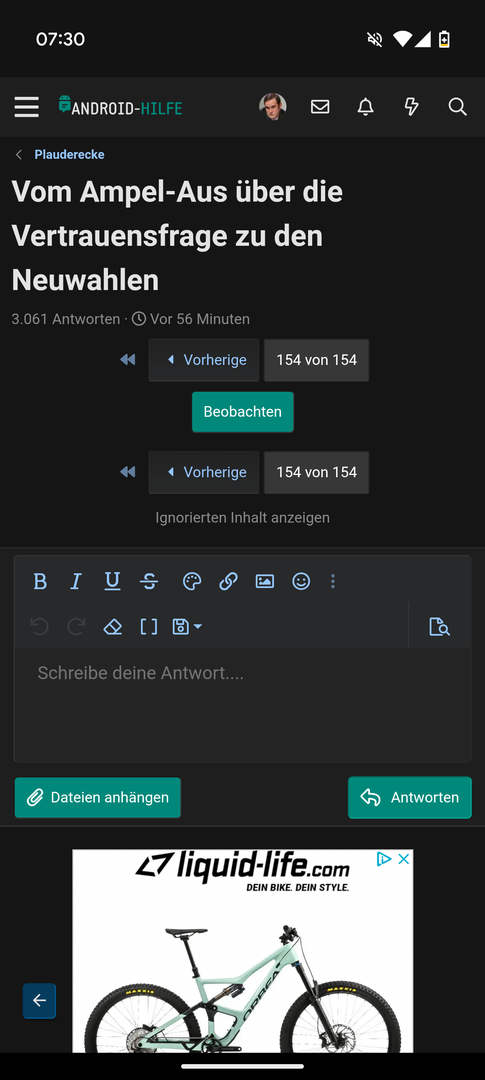Open the text color palette

pos(192,581)
